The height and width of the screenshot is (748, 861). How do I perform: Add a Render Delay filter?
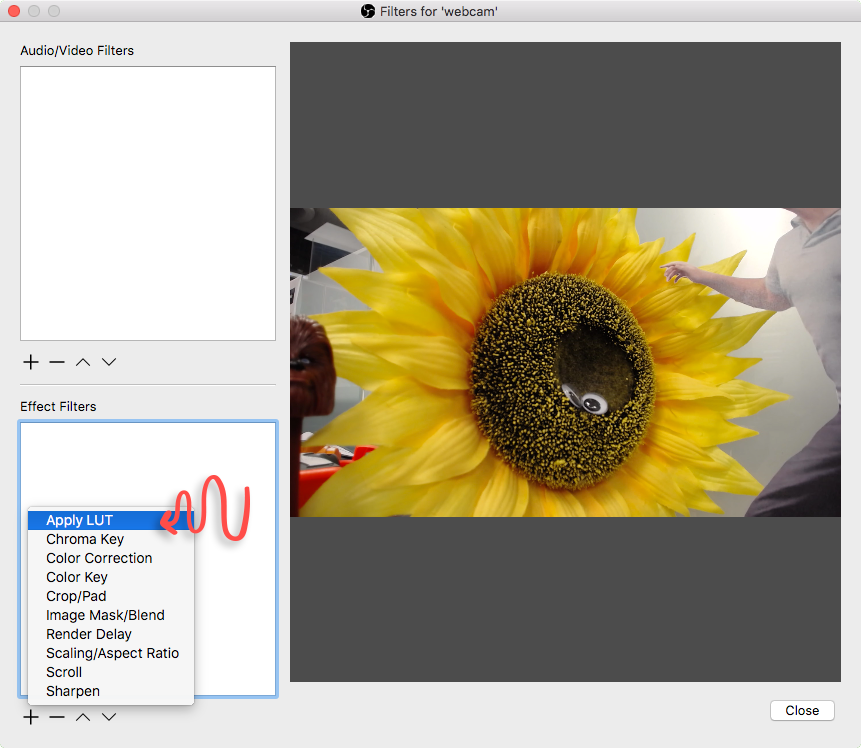pyautogui.click(x=110, y=634)
